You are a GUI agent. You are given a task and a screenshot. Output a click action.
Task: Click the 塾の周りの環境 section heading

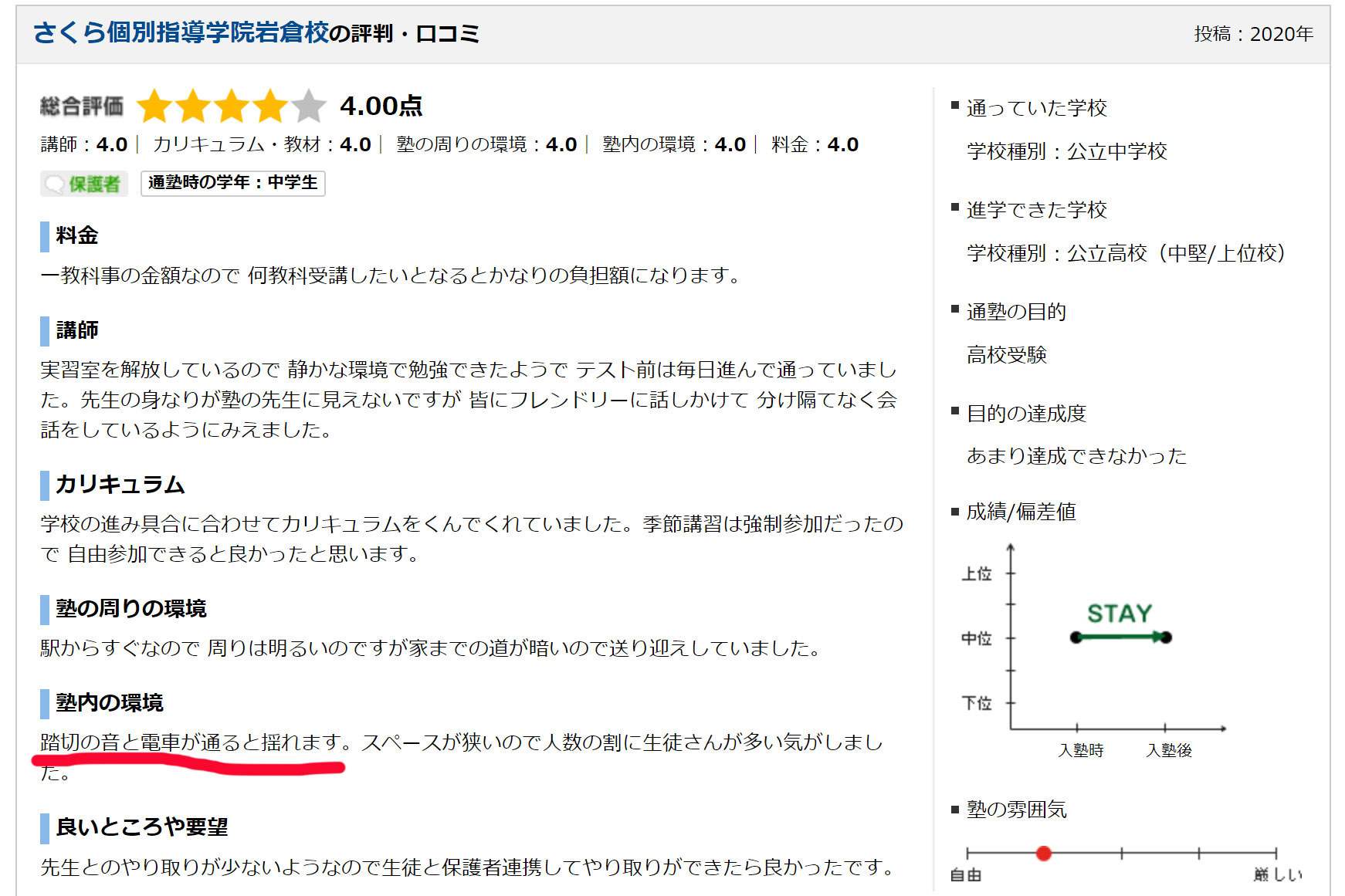pyautogui.click(x=131, y=609)
